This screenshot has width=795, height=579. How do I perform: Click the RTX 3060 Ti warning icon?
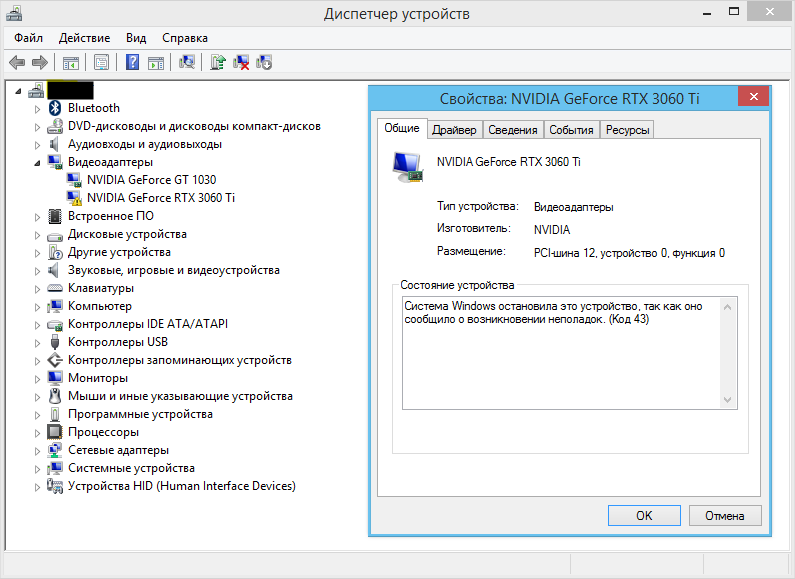pos(74,198)
